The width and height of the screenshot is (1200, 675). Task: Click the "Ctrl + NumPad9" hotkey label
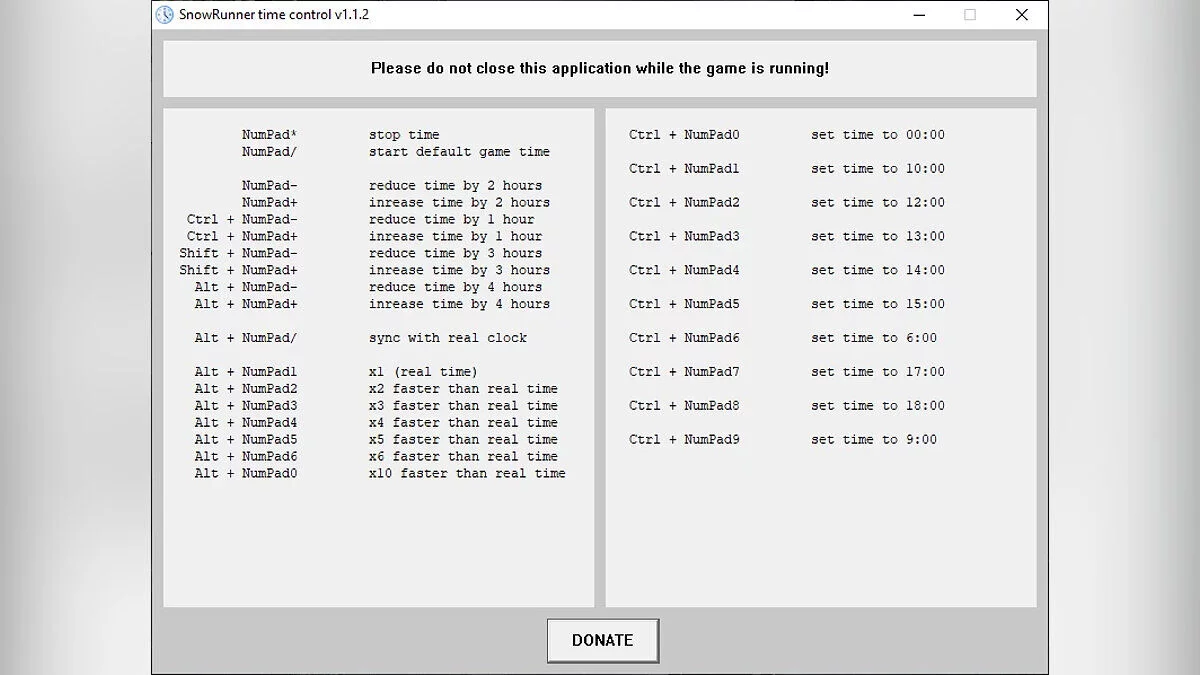pyautogui.click(x=684, y=440)
